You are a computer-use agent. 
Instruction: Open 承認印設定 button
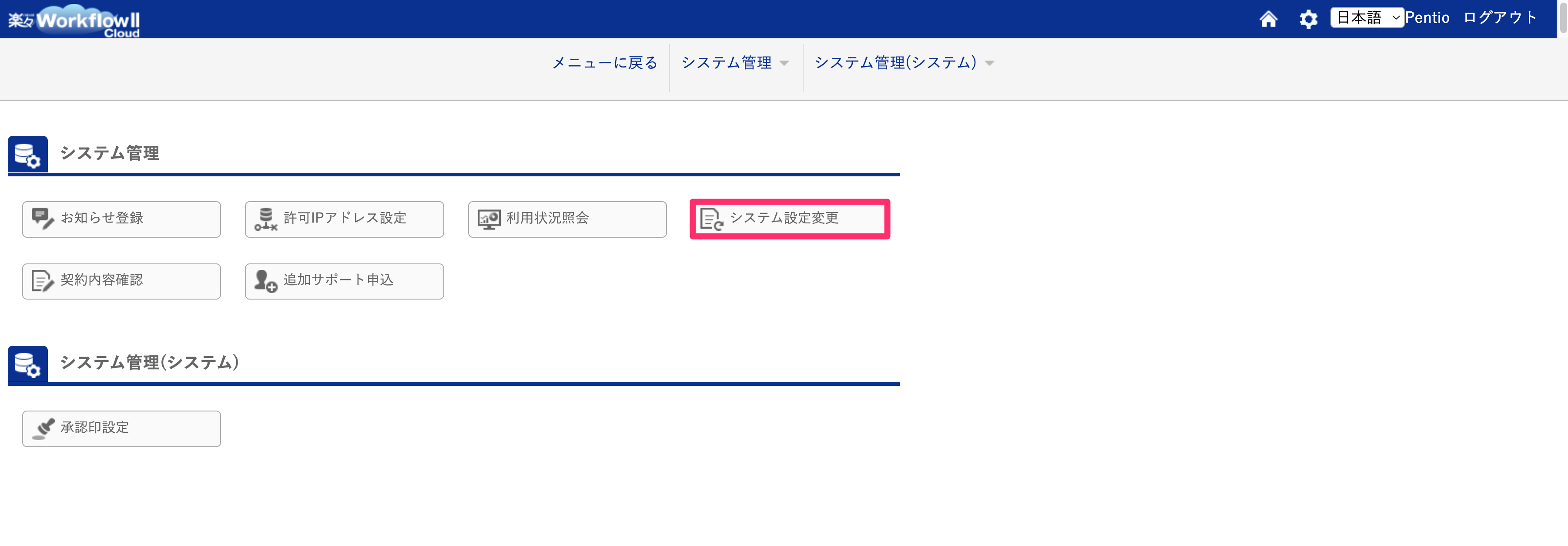tap(121, 429)
